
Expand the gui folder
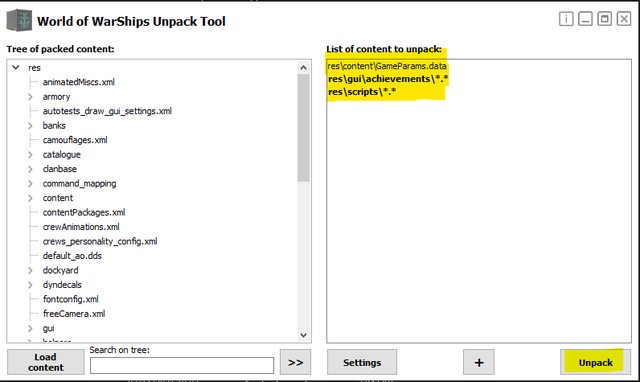click(30, 328)
